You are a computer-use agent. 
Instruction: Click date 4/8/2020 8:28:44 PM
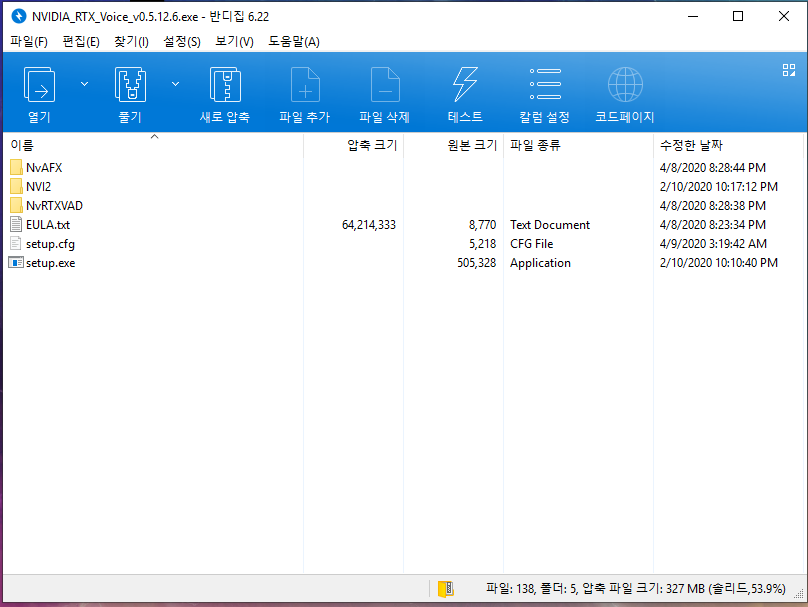pos(713,167)
